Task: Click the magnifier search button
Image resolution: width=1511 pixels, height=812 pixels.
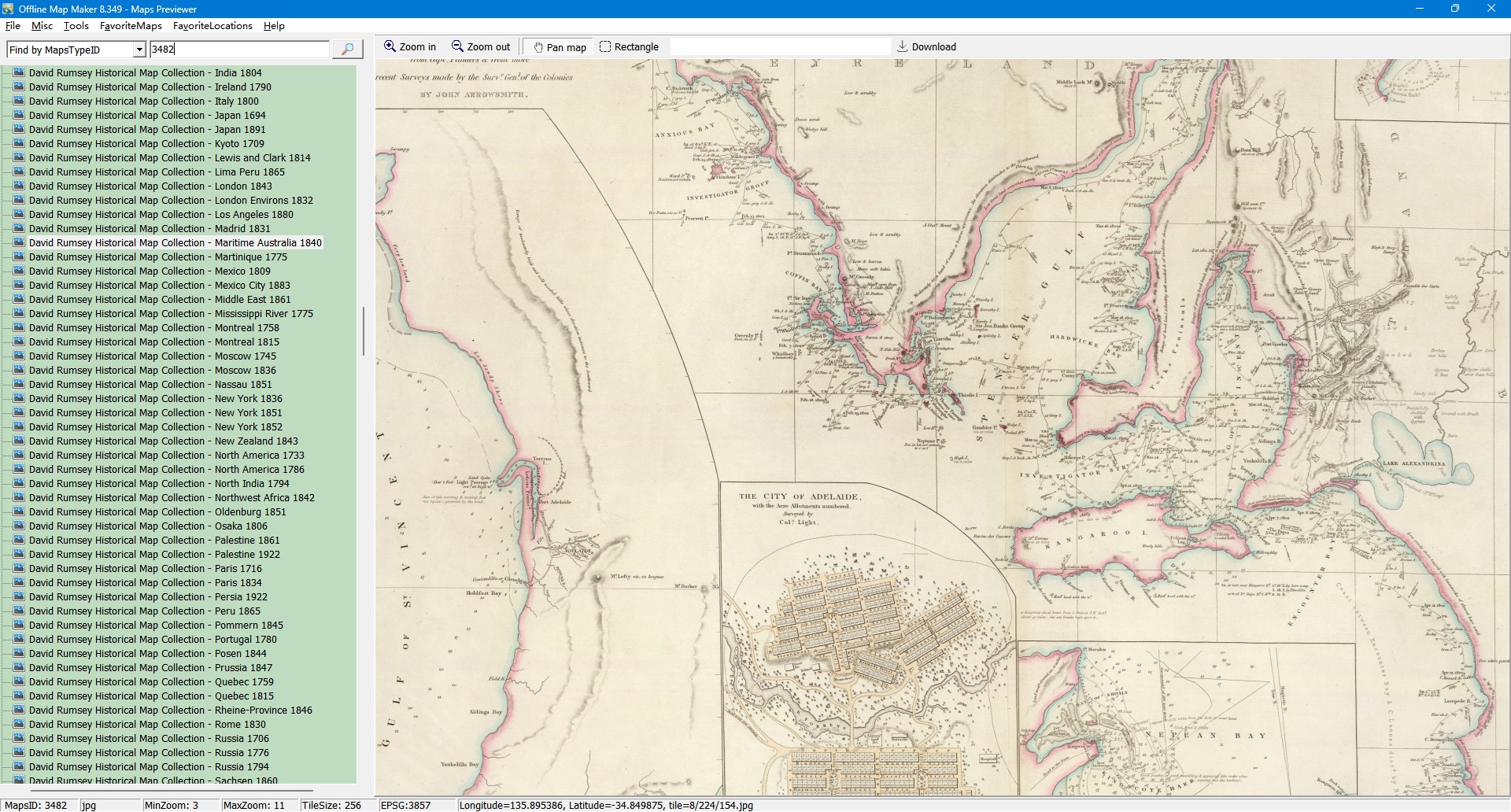Action: coord(347,49)
